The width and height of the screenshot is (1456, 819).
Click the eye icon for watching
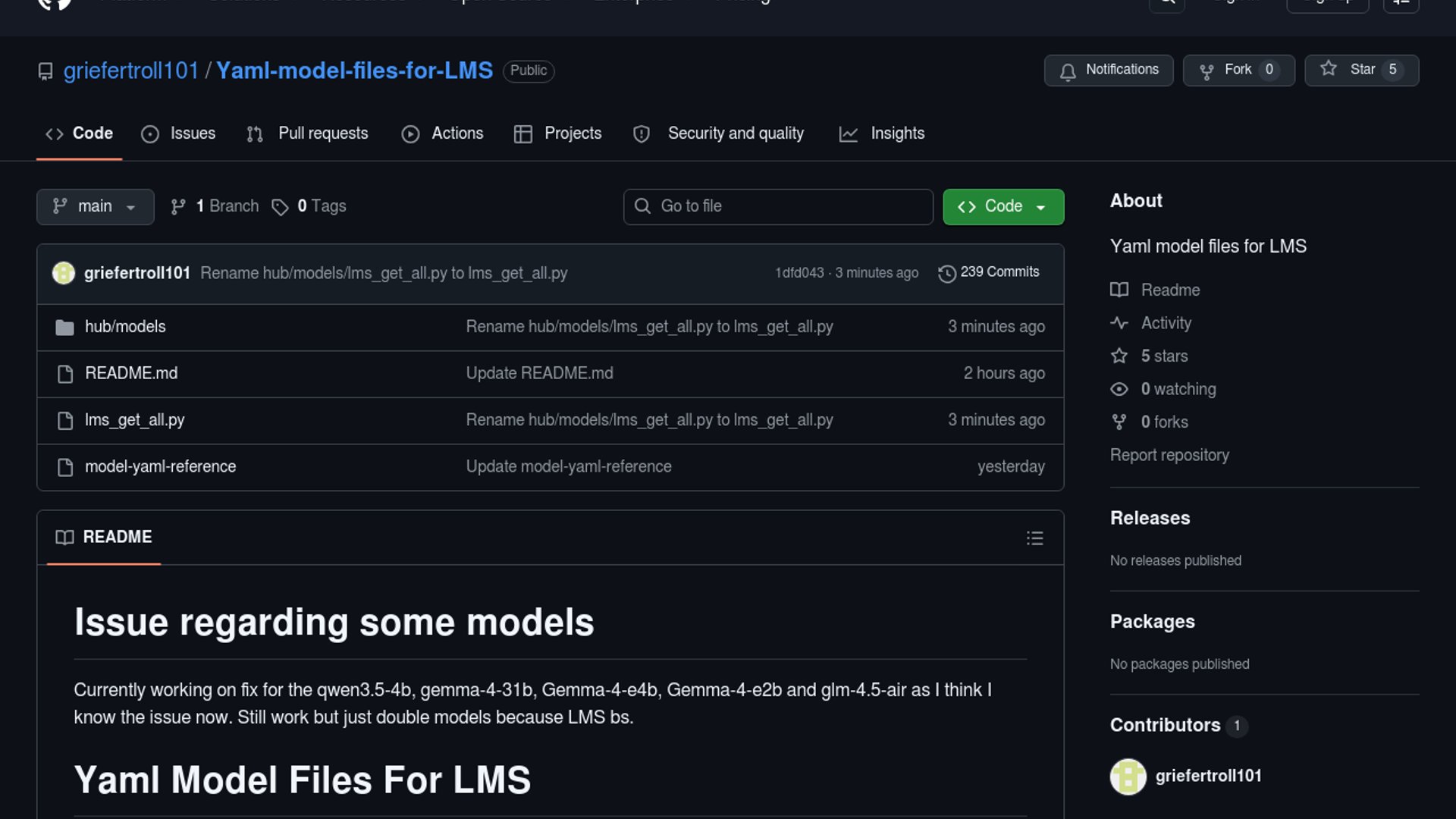click(1119, 389)
